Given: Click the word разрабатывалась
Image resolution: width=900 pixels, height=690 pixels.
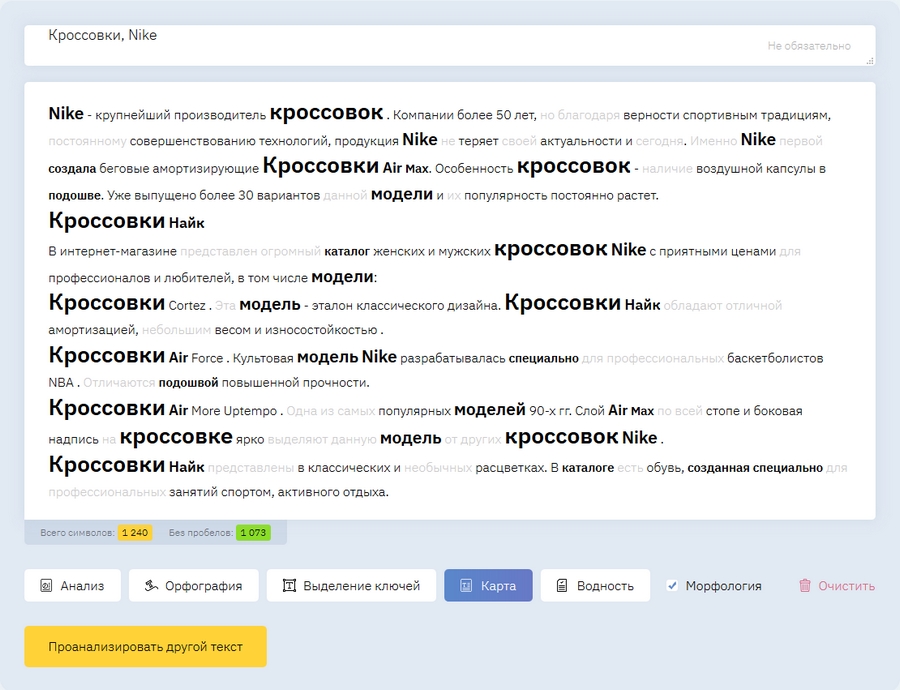Looking at the screenshot, I should [453, 358].
